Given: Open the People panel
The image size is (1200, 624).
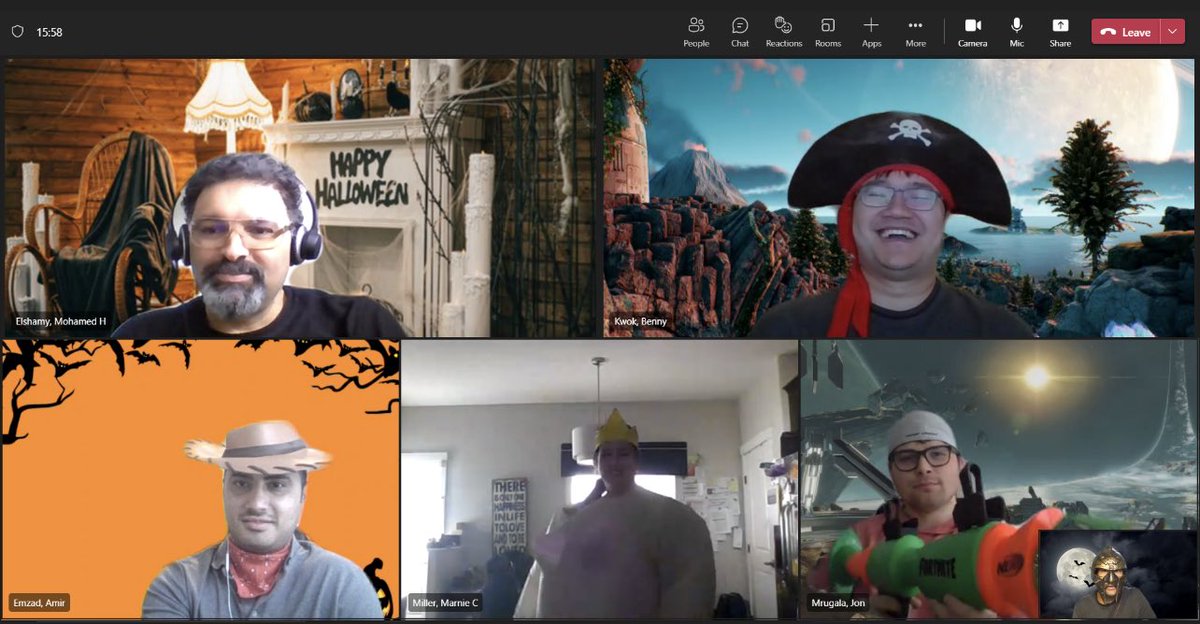Looking at the screenshot, I should coord(696,32).
